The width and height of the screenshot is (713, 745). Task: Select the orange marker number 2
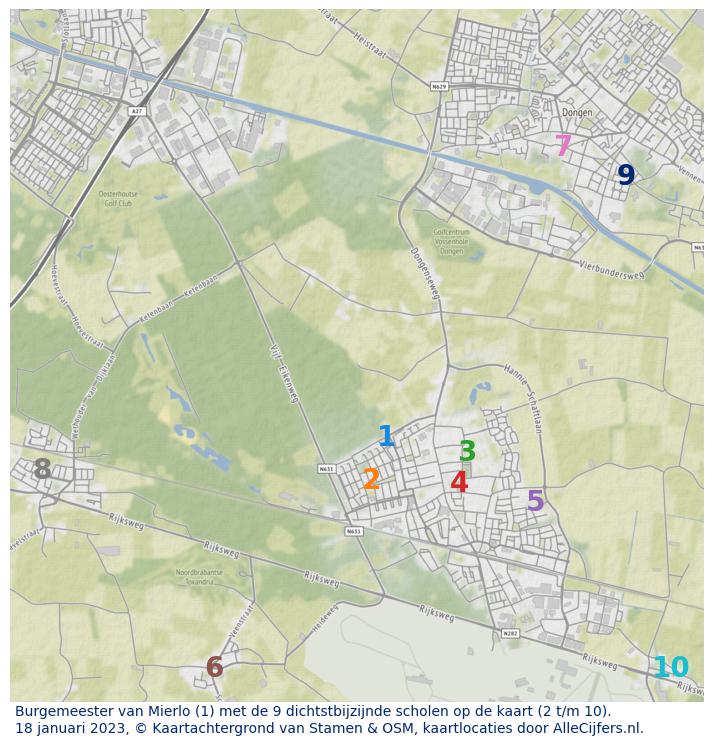coord(371,480)
